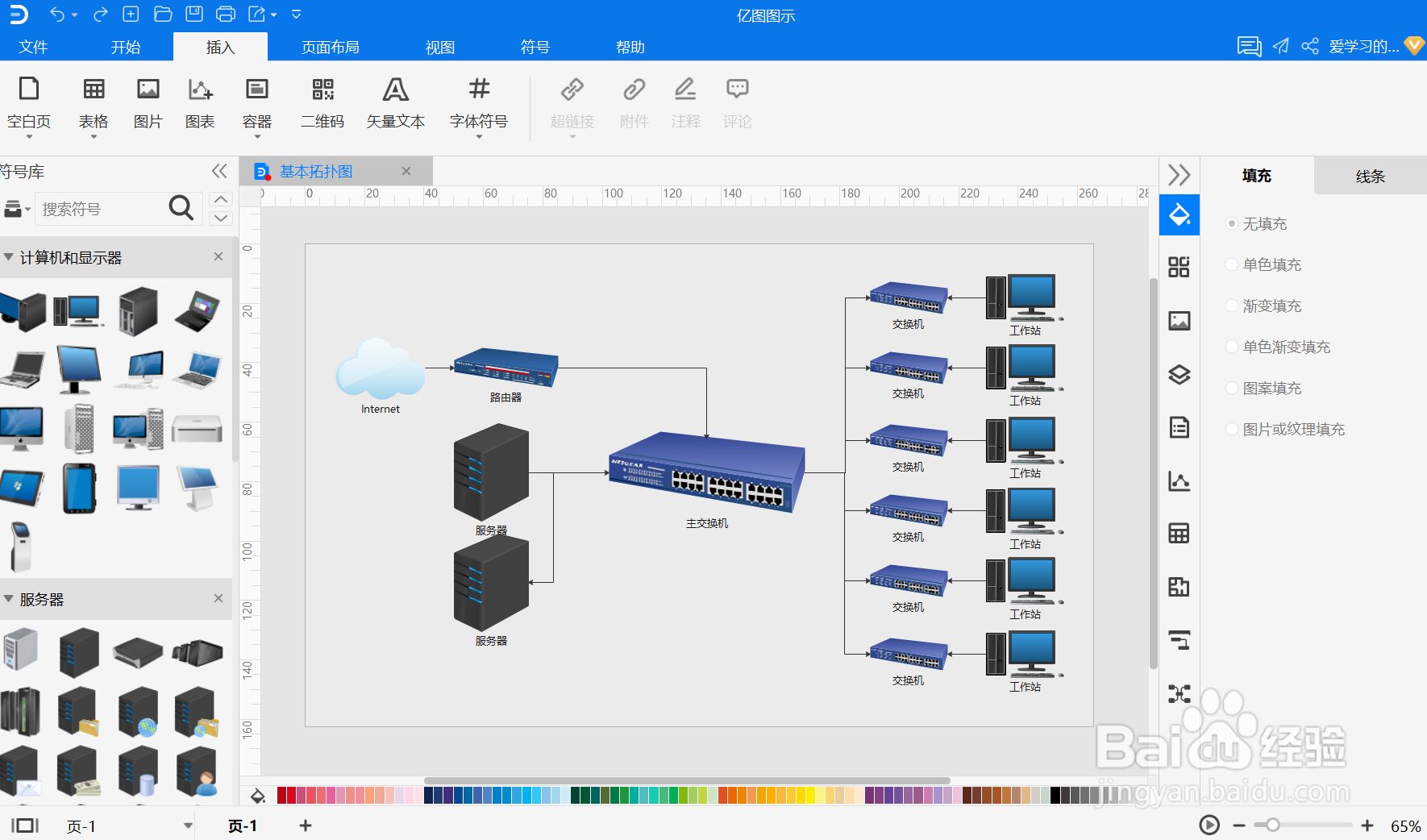
Task: Insert a picture with 图片 icon
Action: click(x=148, y=103)
